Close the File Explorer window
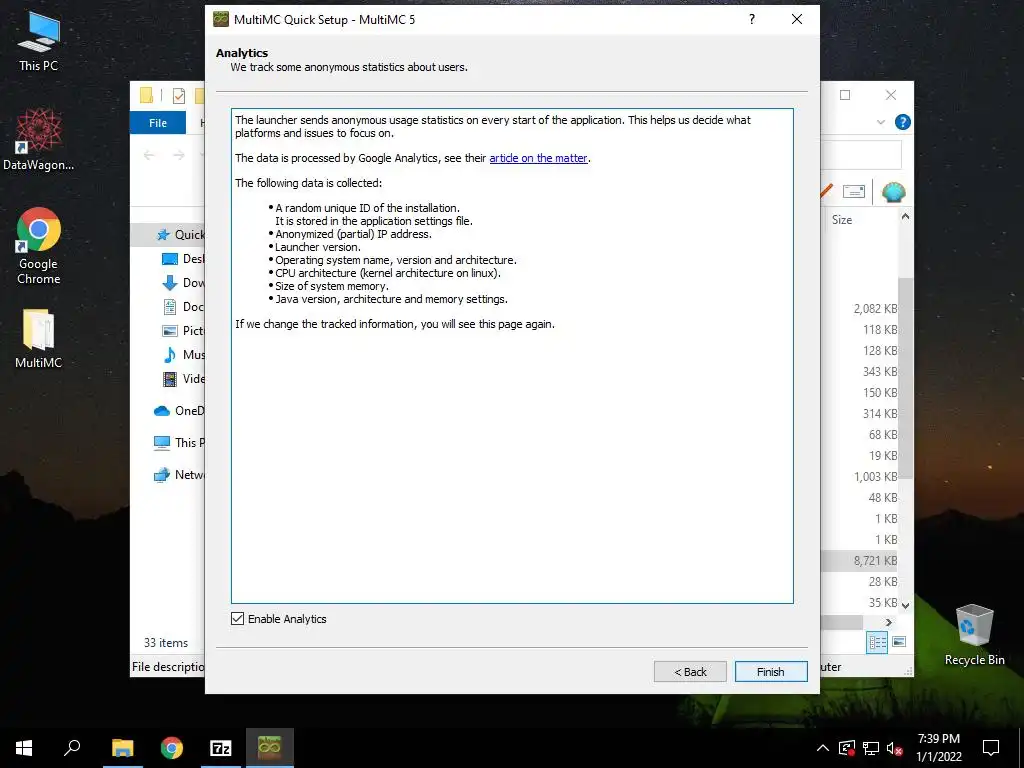This screenshot has height=768, width=1024. click(x=891, y=95)
